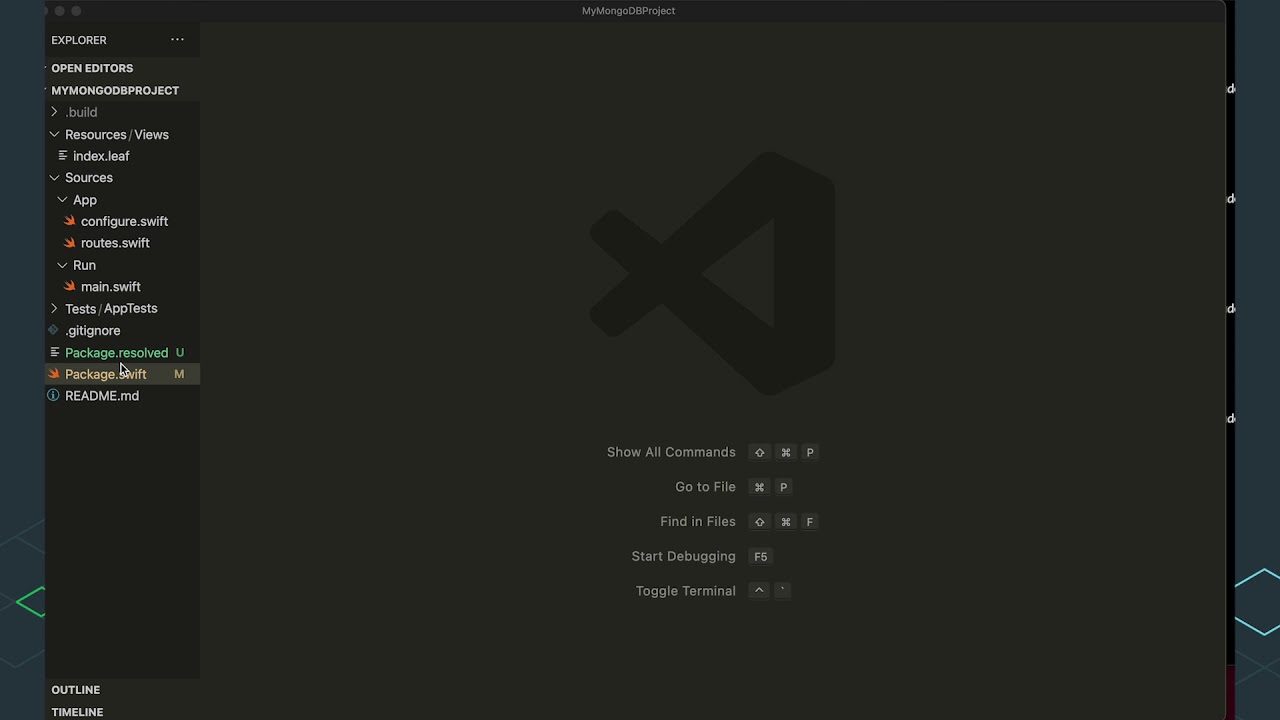Collapse the Resources / Views folder chevron

(x=54, y=134)
